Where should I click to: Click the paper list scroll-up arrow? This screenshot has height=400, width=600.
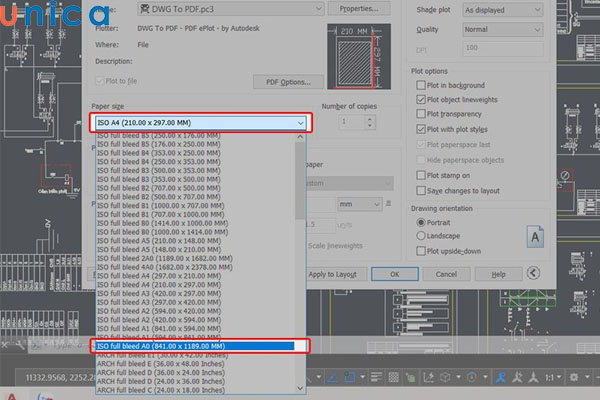point(300,137)
